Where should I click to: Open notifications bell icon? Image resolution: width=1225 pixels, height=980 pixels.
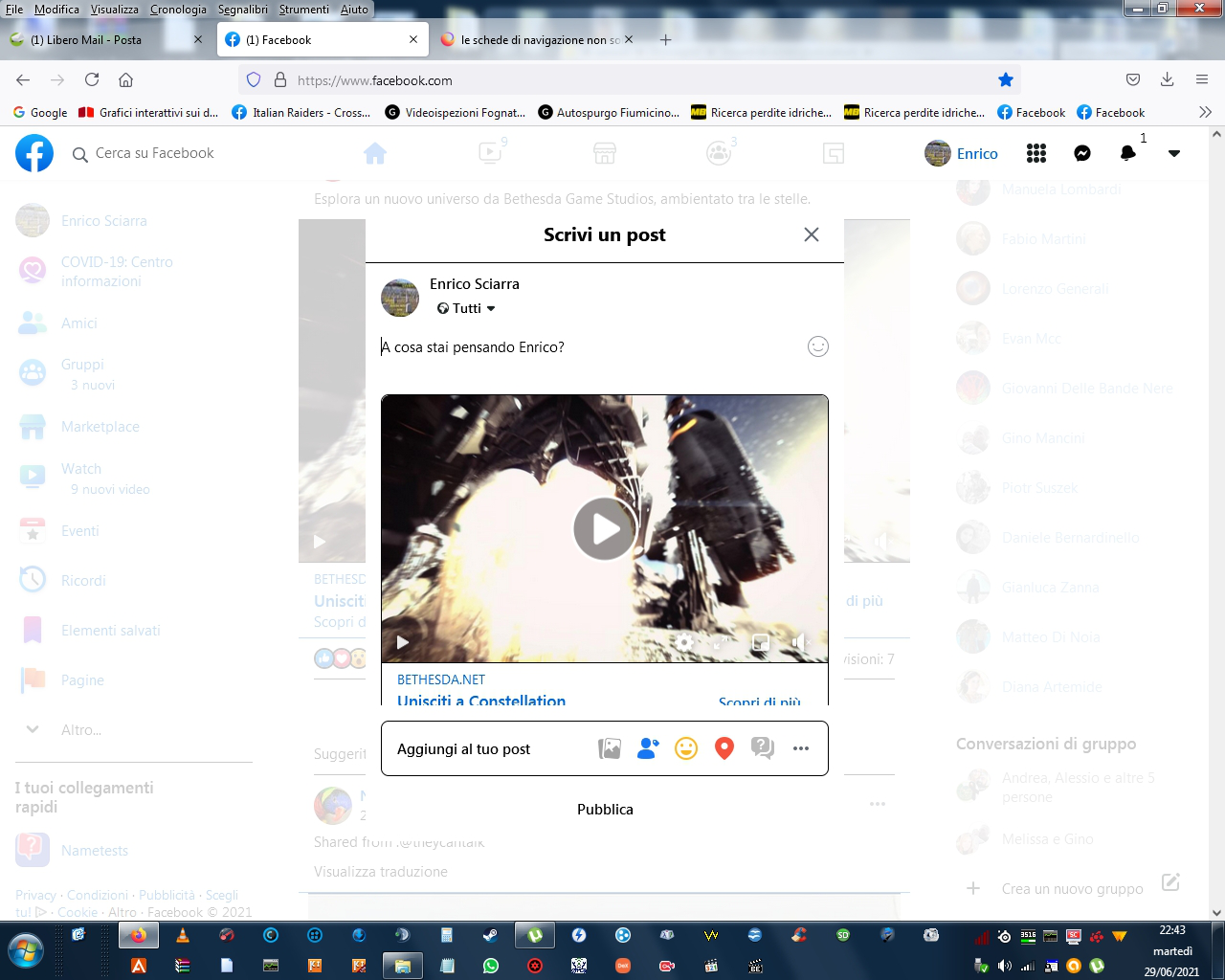[x=1128, y=153]
